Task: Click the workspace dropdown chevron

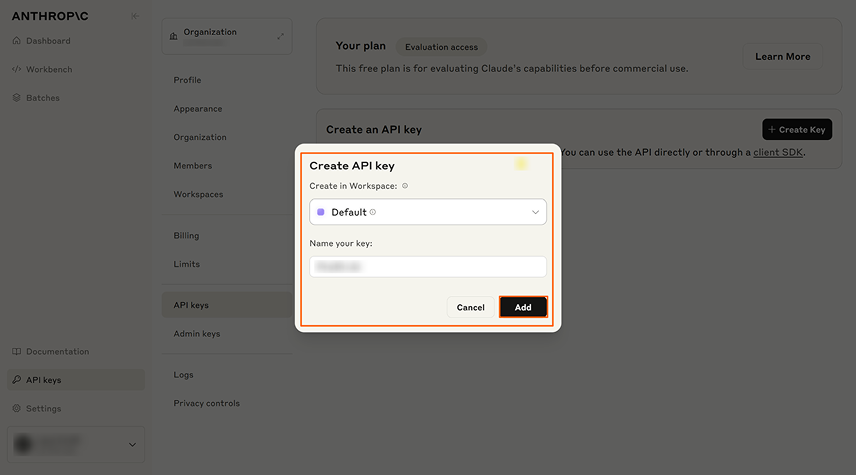Action: [x=536, y=212]
